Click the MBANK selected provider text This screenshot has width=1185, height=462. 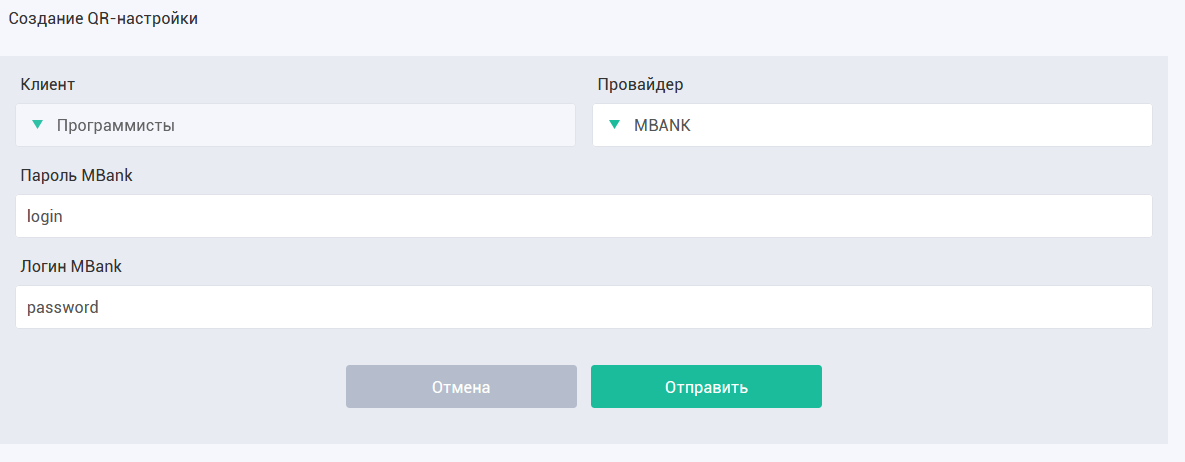(662, 126)
